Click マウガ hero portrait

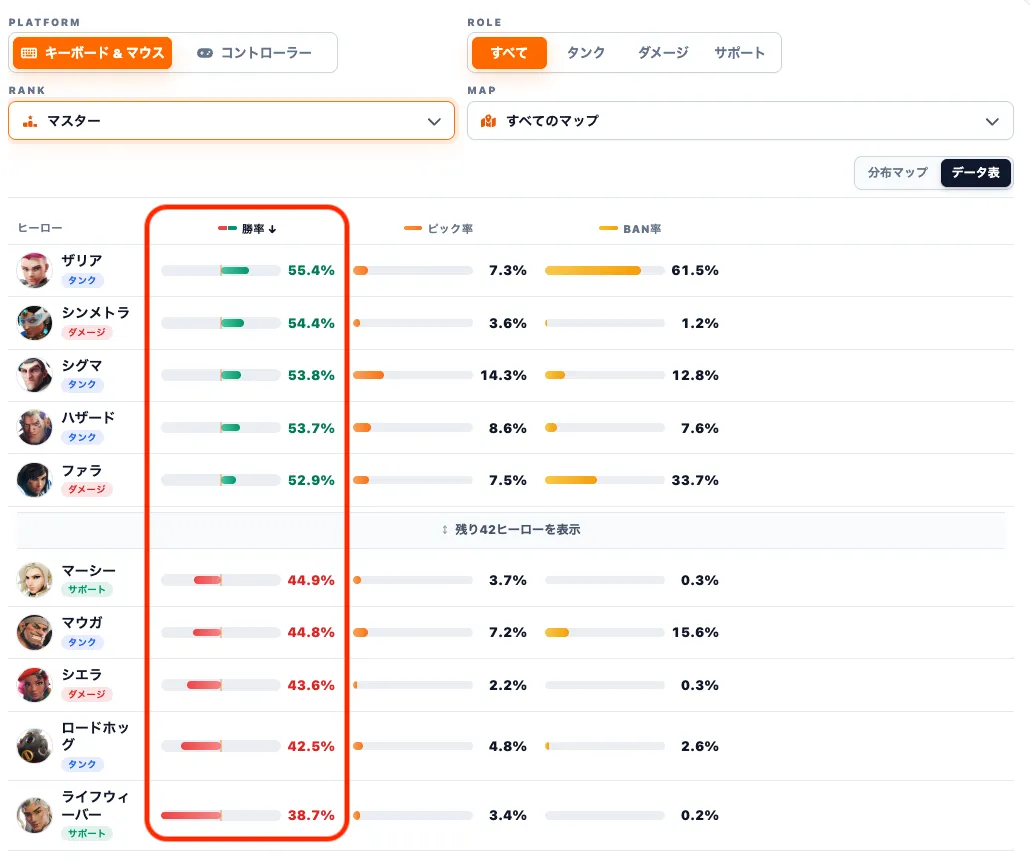click(x=34, y=632)
